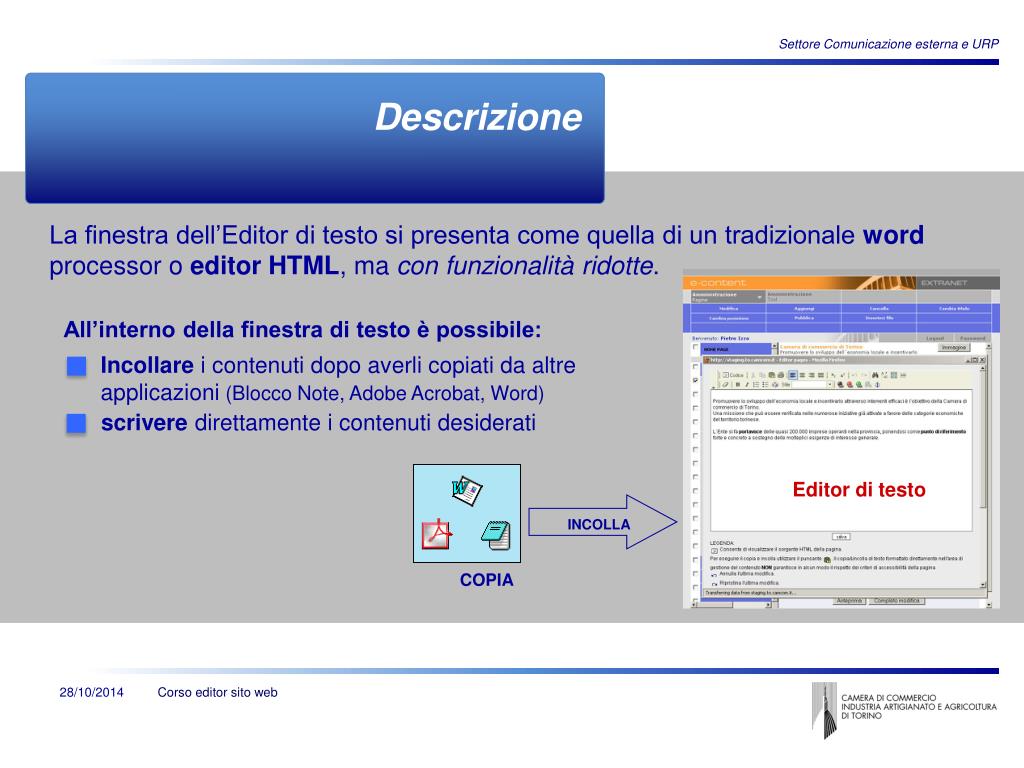
Task: Select the justify alignment icon in editor toolbar
Action: point(821,376)
